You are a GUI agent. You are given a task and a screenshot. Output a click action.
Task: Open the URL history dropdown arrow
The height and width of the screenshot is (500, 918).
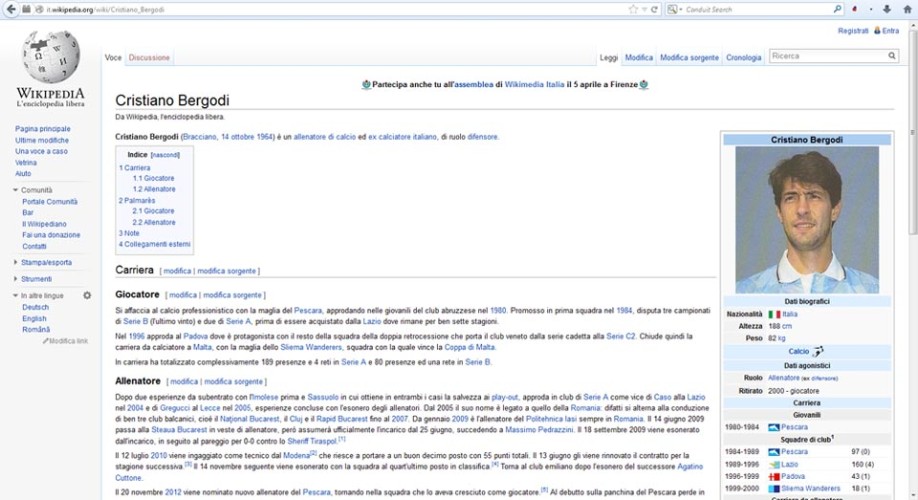point(644,10)
